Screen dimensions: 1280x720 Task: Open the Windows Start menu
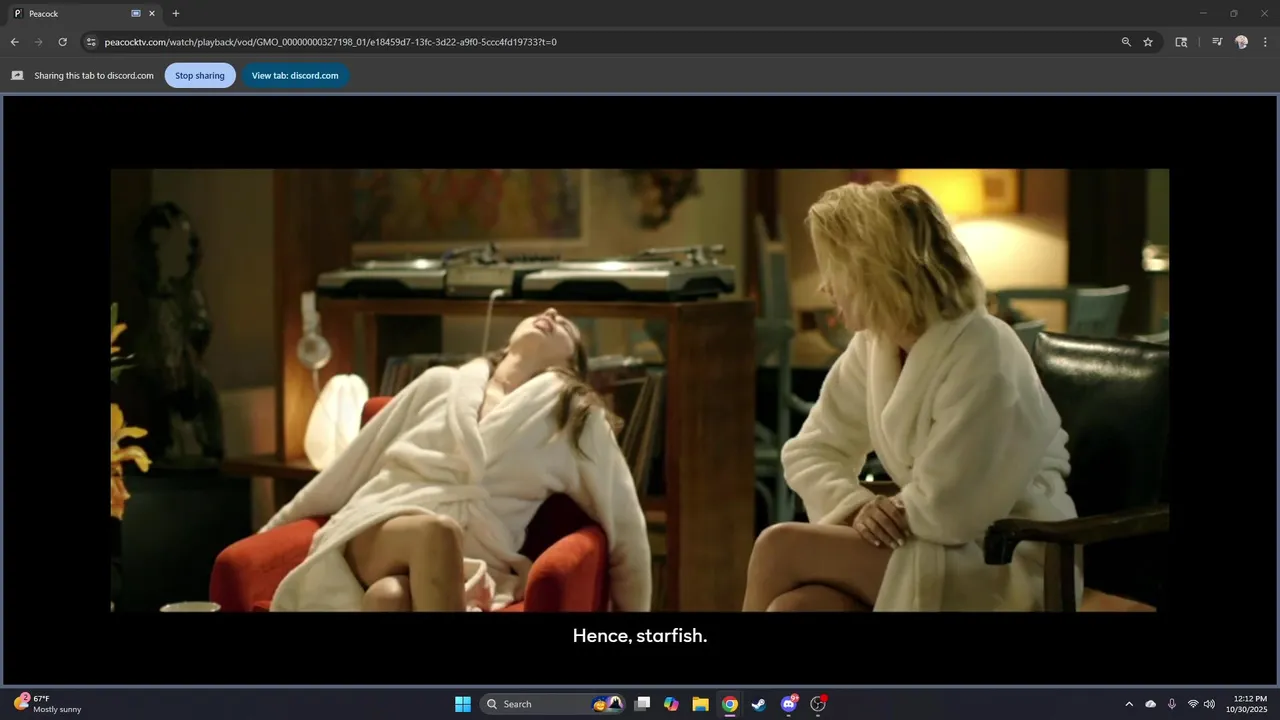(463, 704)
